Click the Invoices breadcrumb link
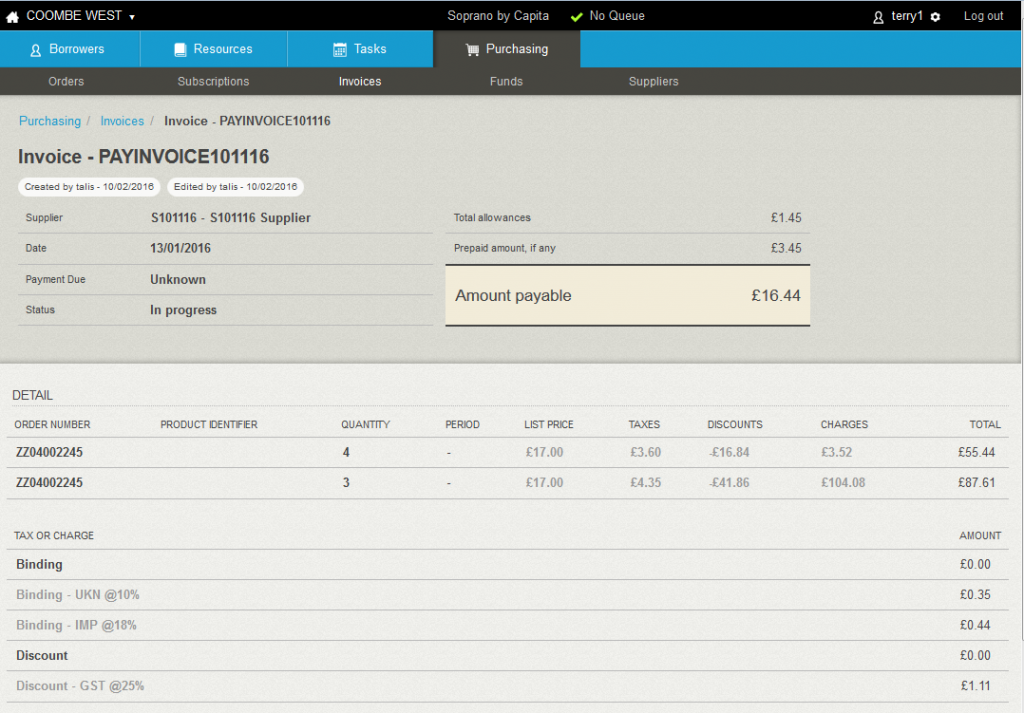The image size is (1024, 713). tap(122, 121)
